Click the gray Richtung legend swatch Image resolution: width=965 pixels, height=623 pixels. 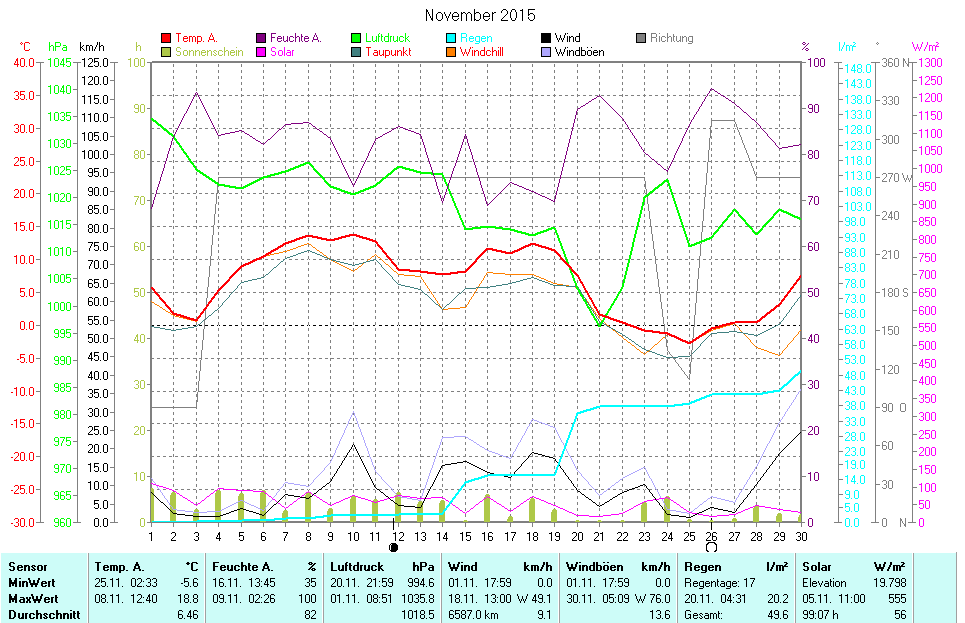[x=641, y=38]
